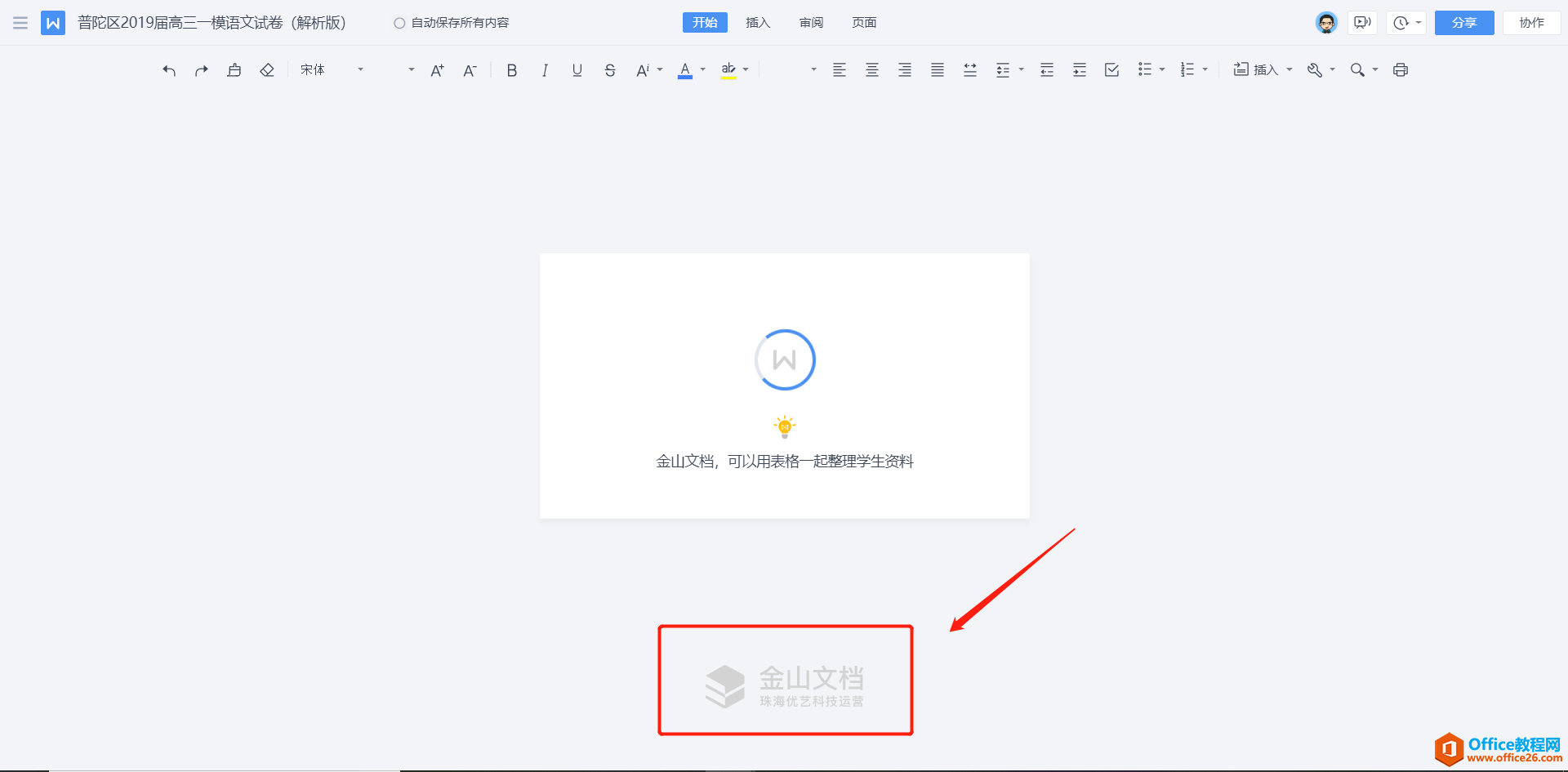The image size is (1568, 772).
Task: Expand the line spacing options arrow
Action: 1021,70
